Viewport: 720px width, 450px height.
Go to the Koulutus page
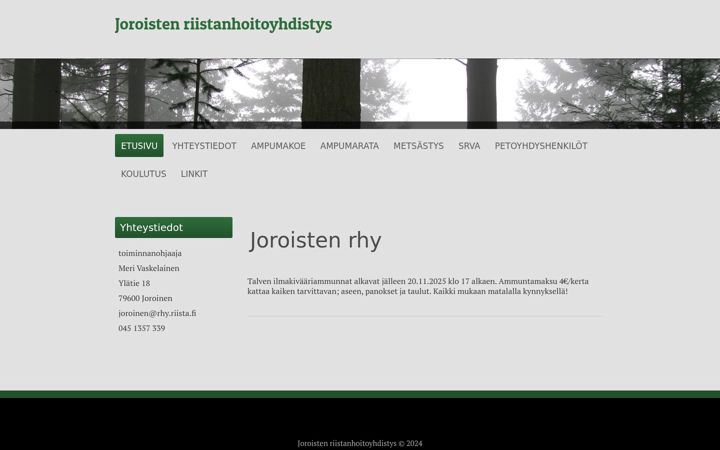pyautogui.click(x=143, y=174)
